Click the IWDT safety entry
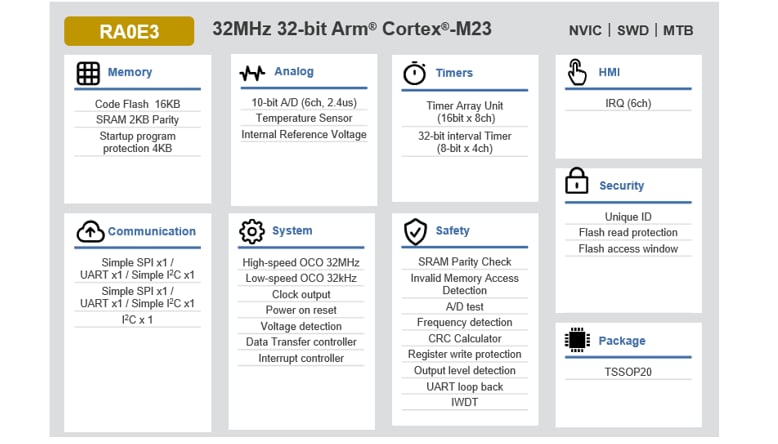 464,402
